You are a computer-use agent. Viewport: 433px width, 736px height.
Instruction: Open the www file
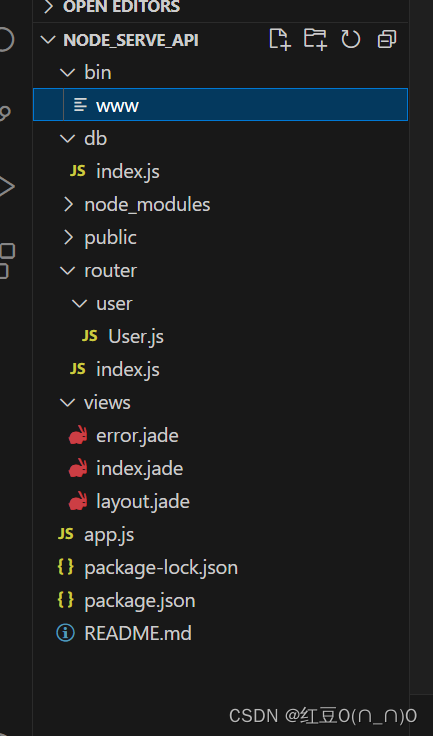tap(221, 105)
